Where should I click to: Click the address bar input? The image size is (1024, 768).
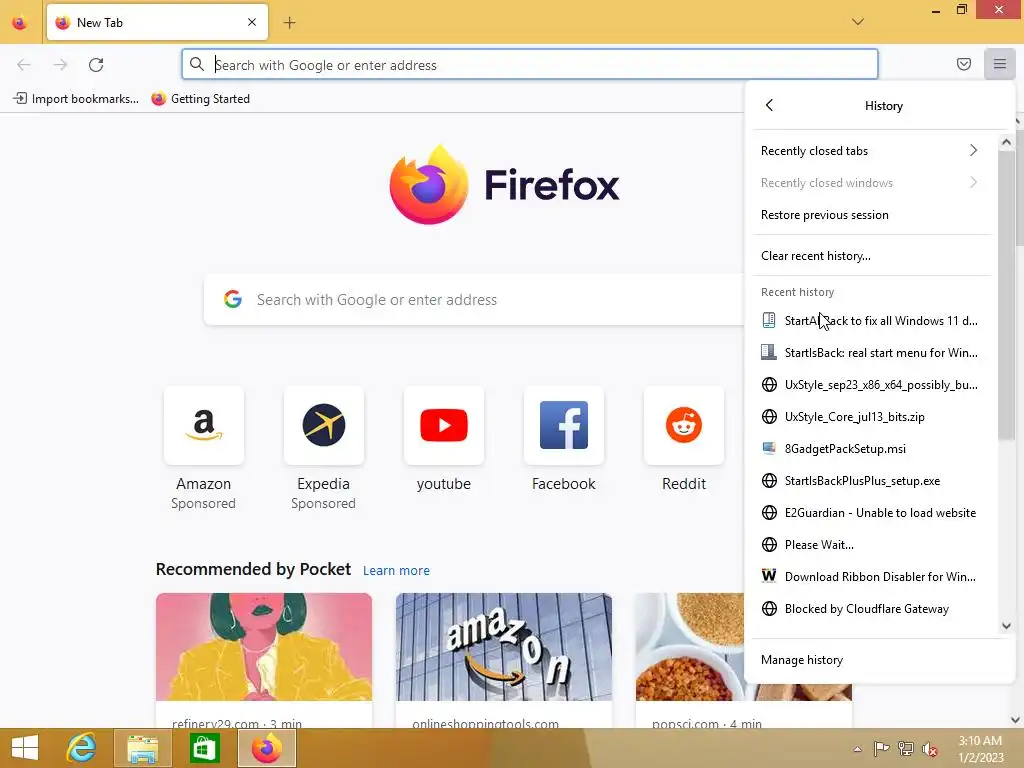click(530, 65)
